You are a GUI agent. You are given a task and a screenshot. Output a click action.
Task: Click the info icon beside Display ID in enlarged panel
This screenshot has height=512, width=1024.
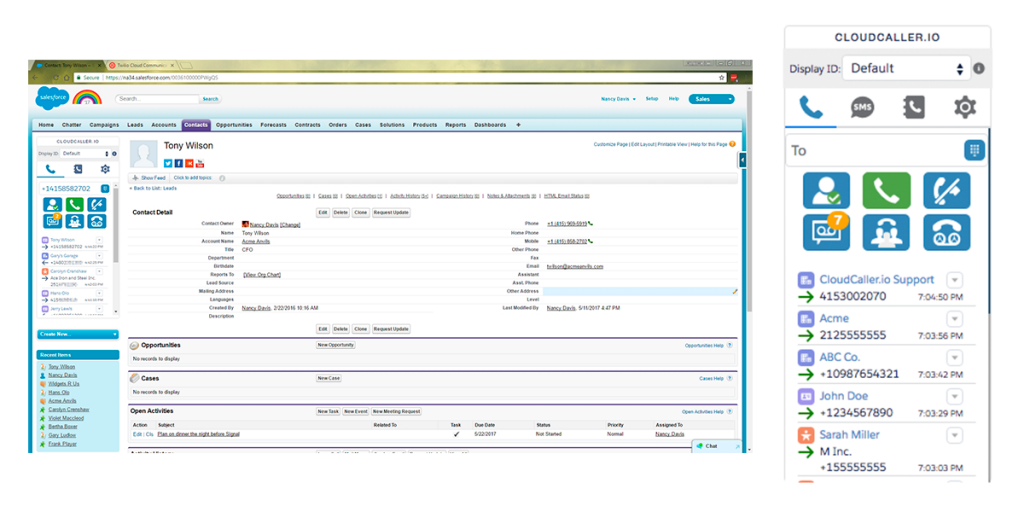coord(979,69)
